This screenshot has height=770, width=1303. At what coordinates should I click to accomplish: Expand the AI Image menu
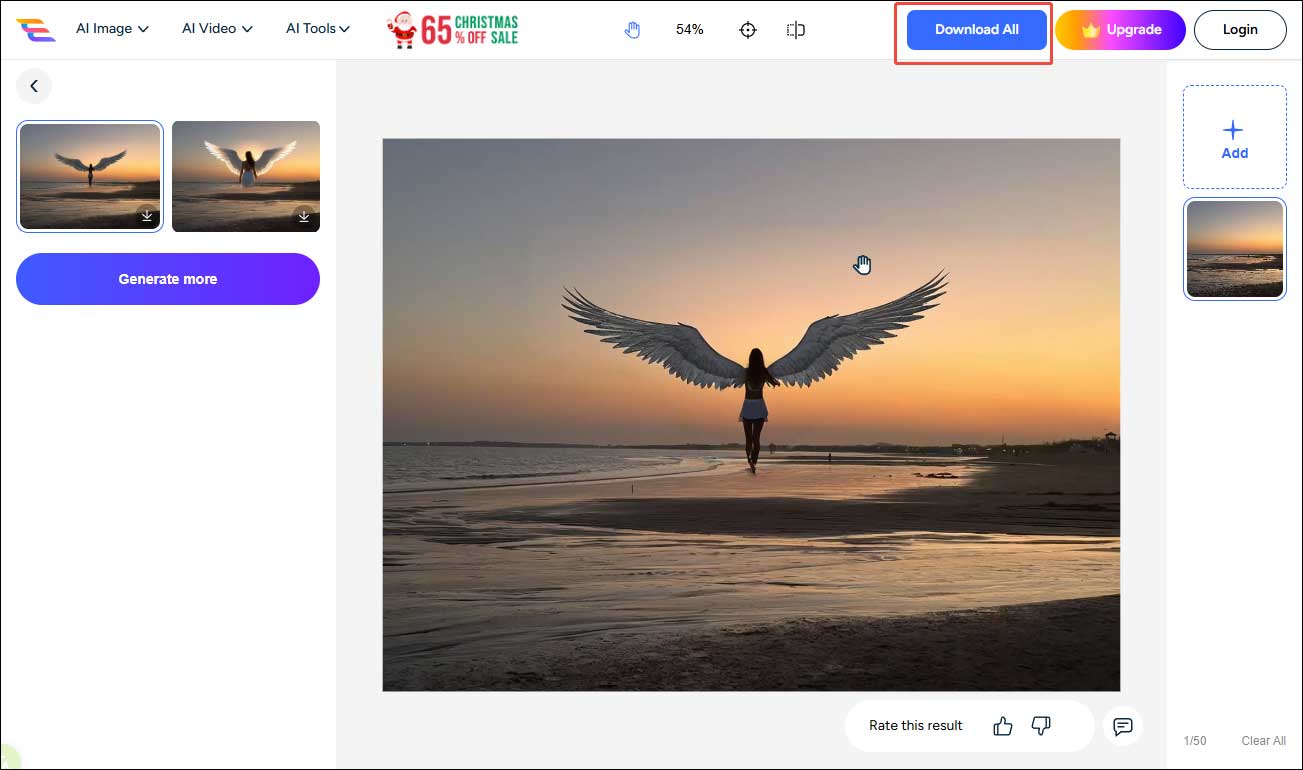click(112, 29)
